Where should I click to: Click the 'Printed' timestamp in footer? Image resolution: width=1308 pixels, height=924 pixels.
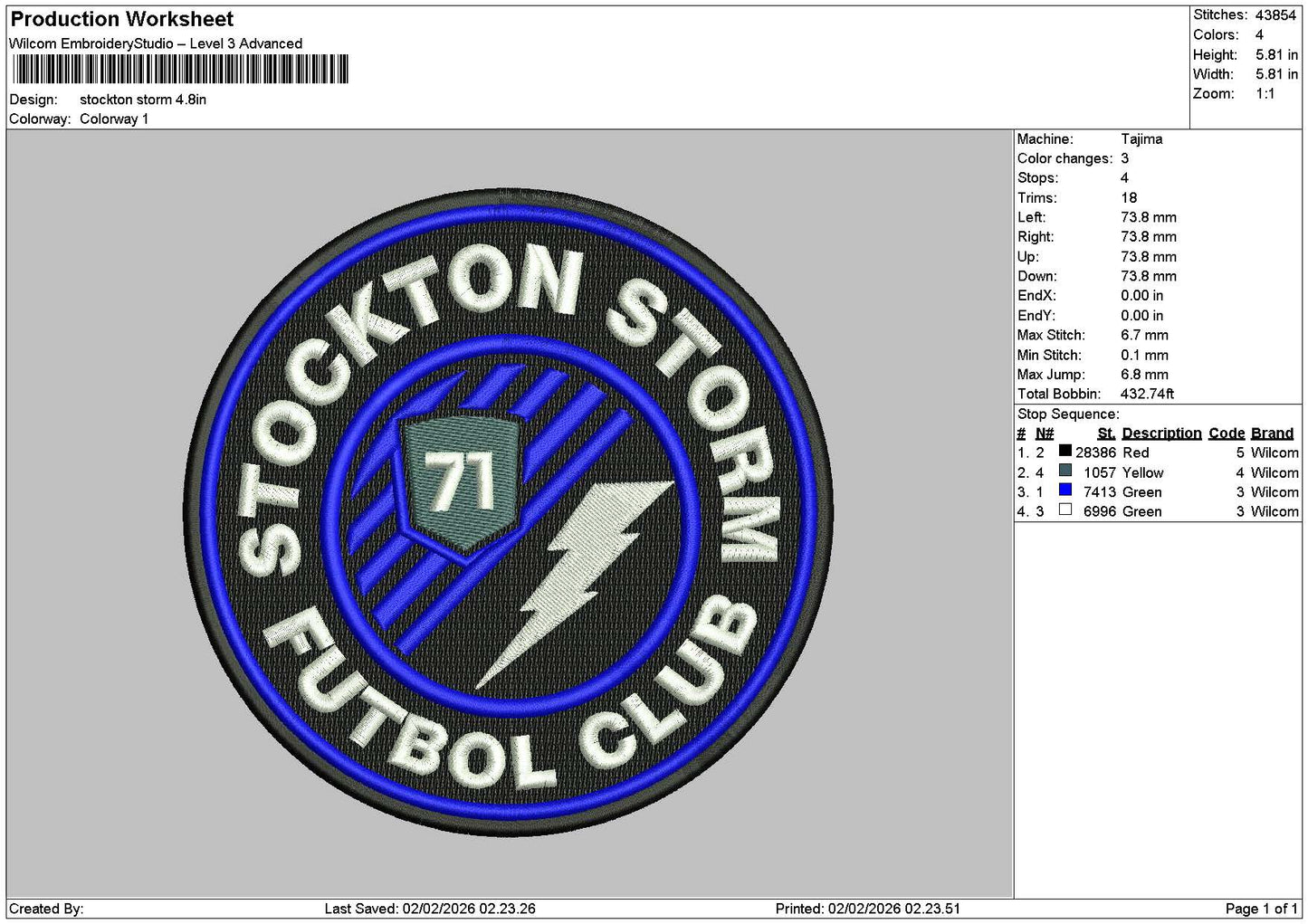[x=868, y=909]
